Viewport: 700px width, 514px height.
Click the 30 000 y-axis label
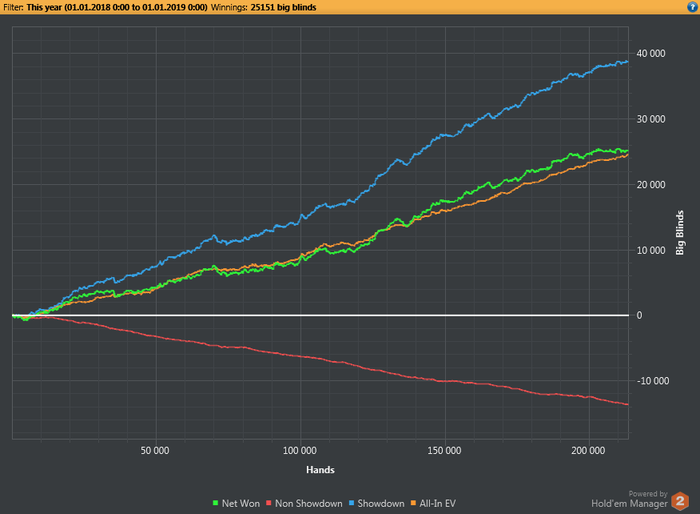click(650, 119)
